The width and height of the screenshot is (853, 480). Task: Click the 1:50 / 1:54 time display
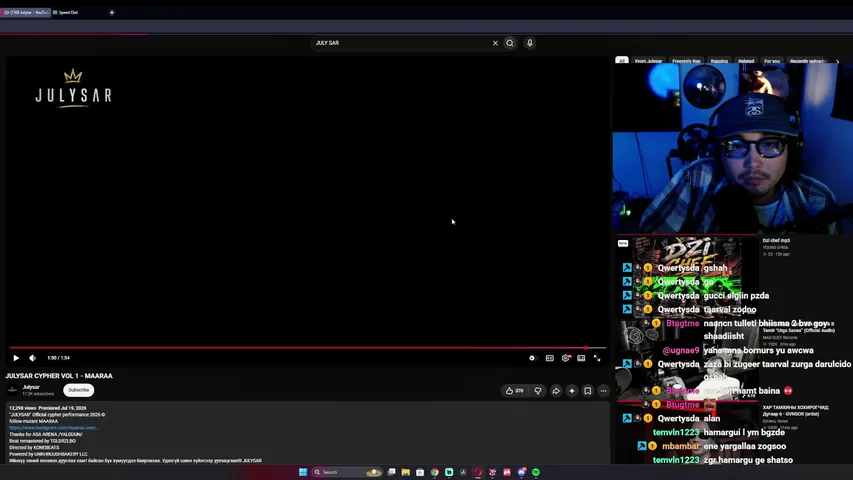pos(58,358)
